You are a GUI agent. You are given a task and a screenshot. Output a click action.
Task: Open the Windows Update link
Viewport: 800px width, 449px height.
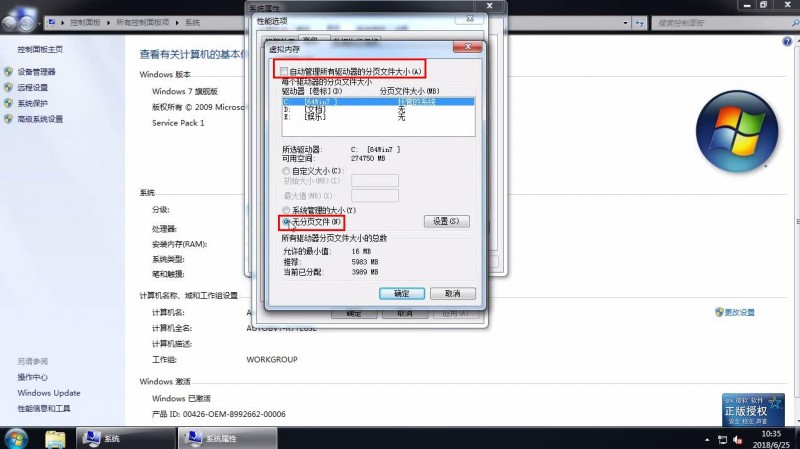click(x=49, y=393)
